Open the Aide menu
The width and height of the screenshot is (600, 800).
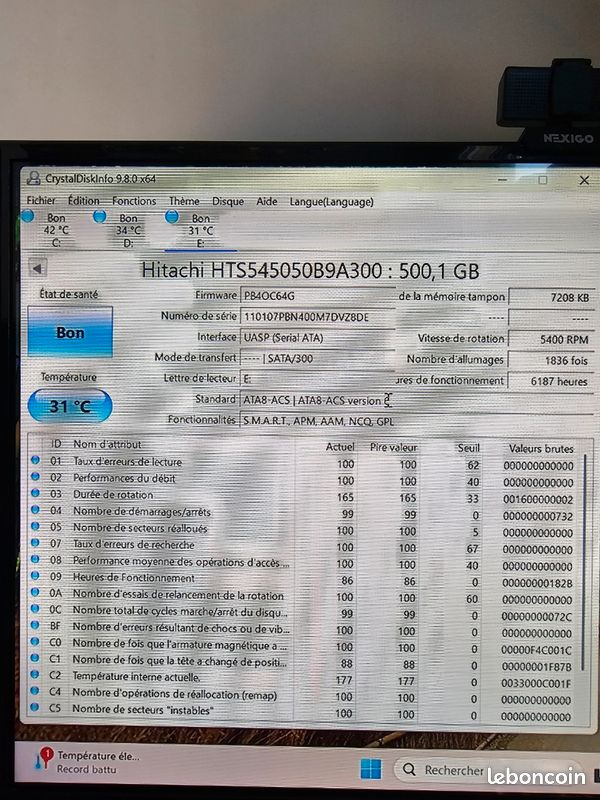click(267, 202)
